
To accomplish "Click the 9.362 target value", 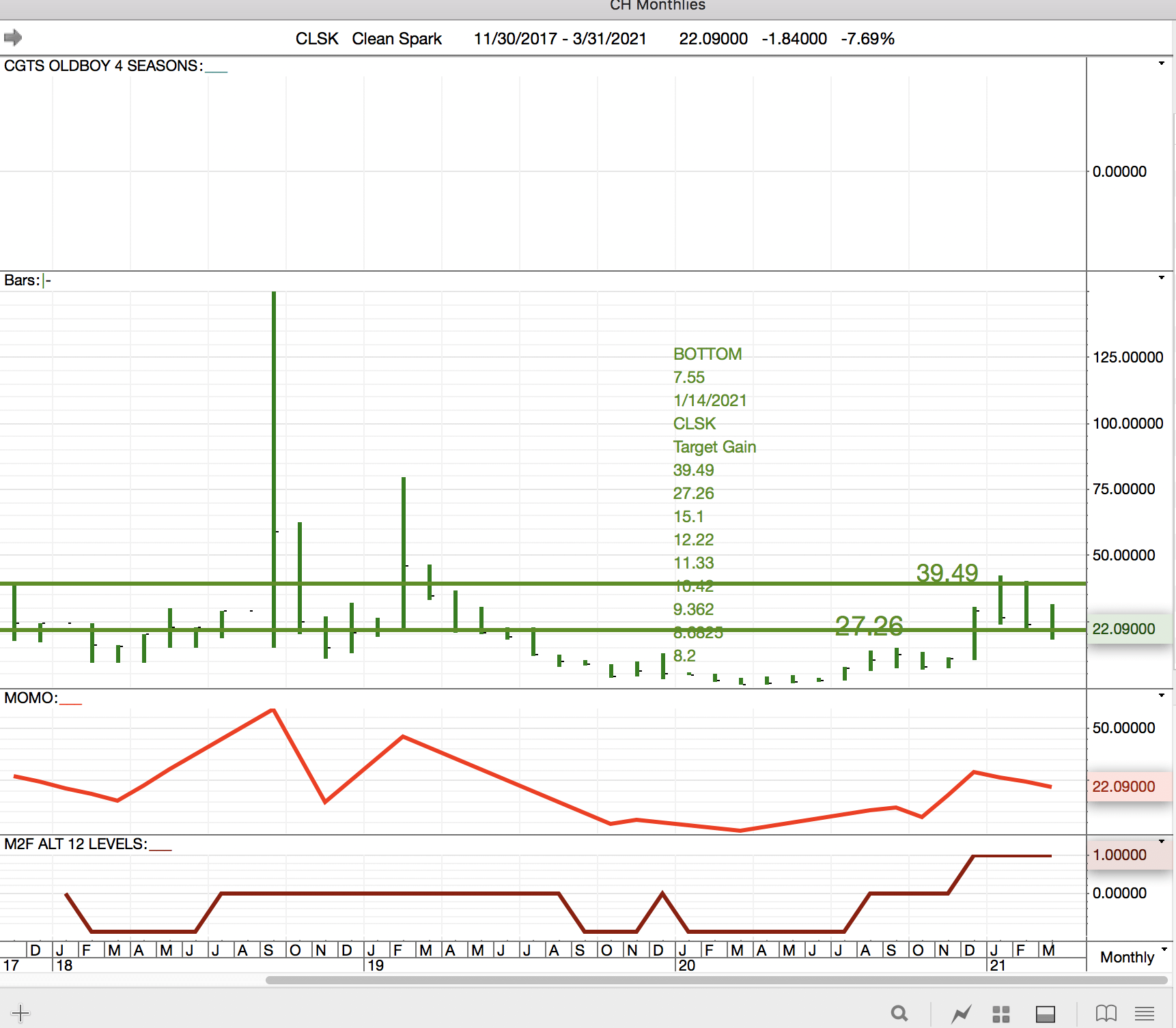I will pos(693,609).
